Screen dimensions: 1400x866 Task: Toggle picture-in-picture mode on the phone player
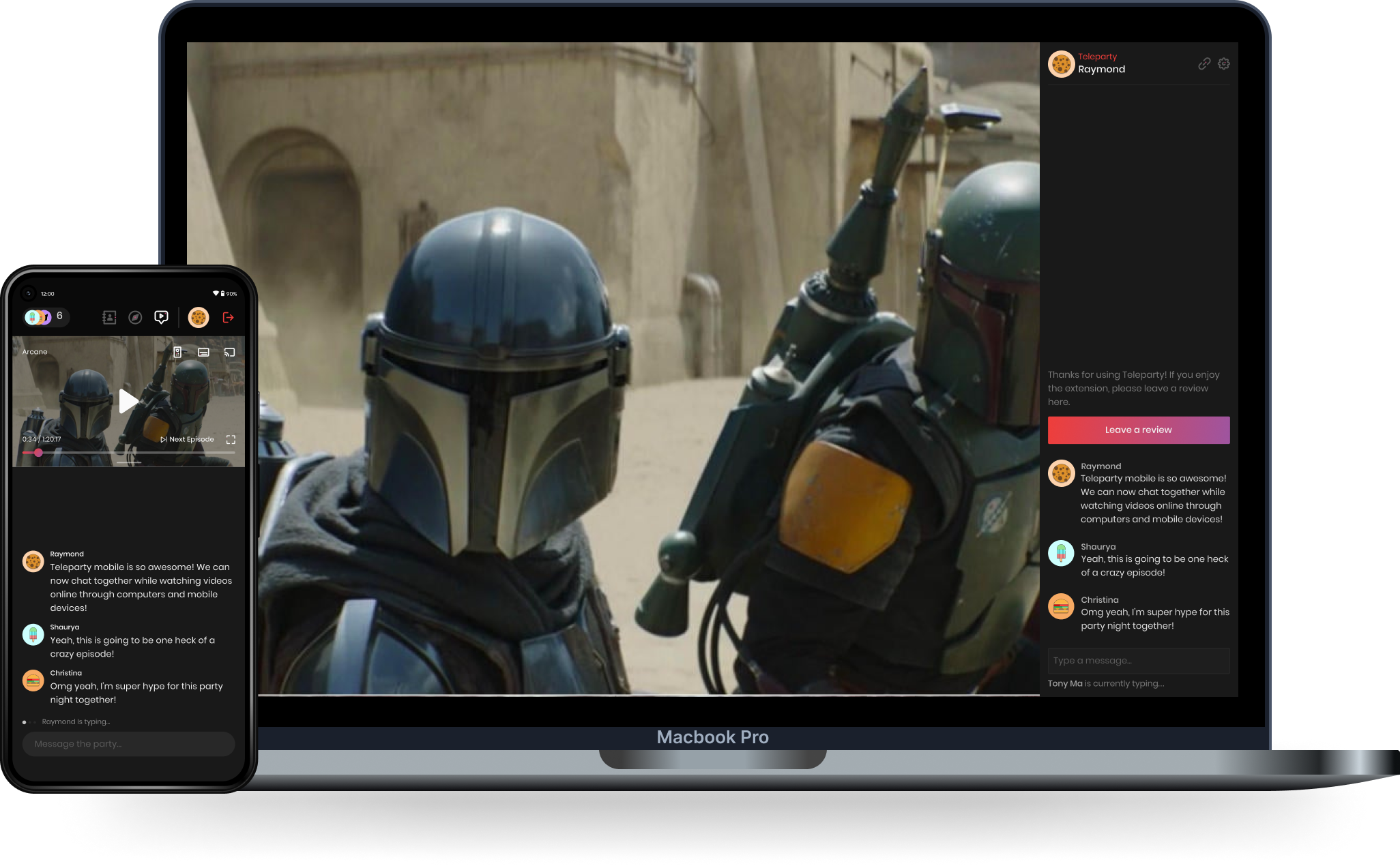177,351
